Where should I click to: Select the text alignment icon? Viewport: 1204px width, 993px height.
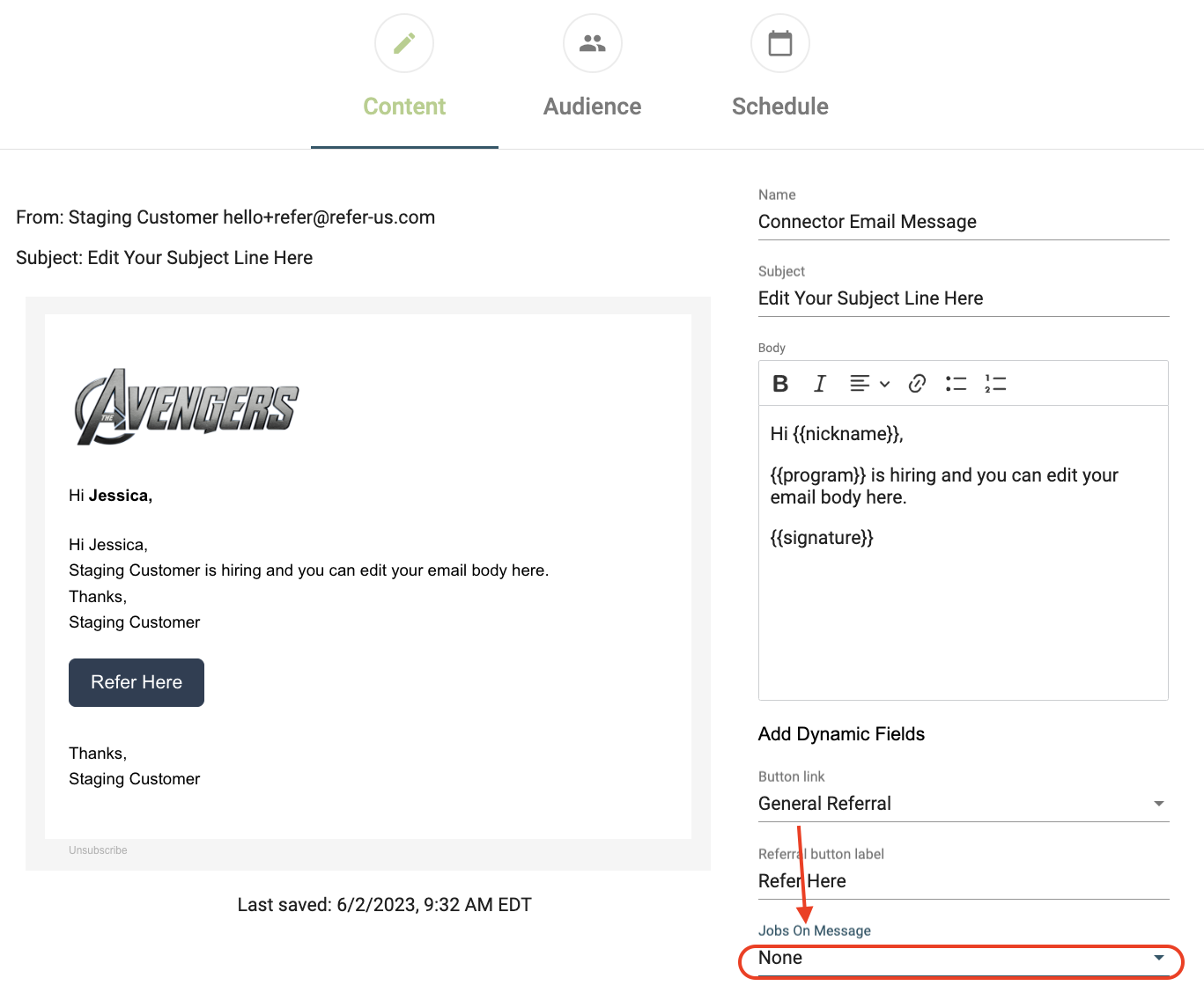pyautogui.click(x=860, y=384)
